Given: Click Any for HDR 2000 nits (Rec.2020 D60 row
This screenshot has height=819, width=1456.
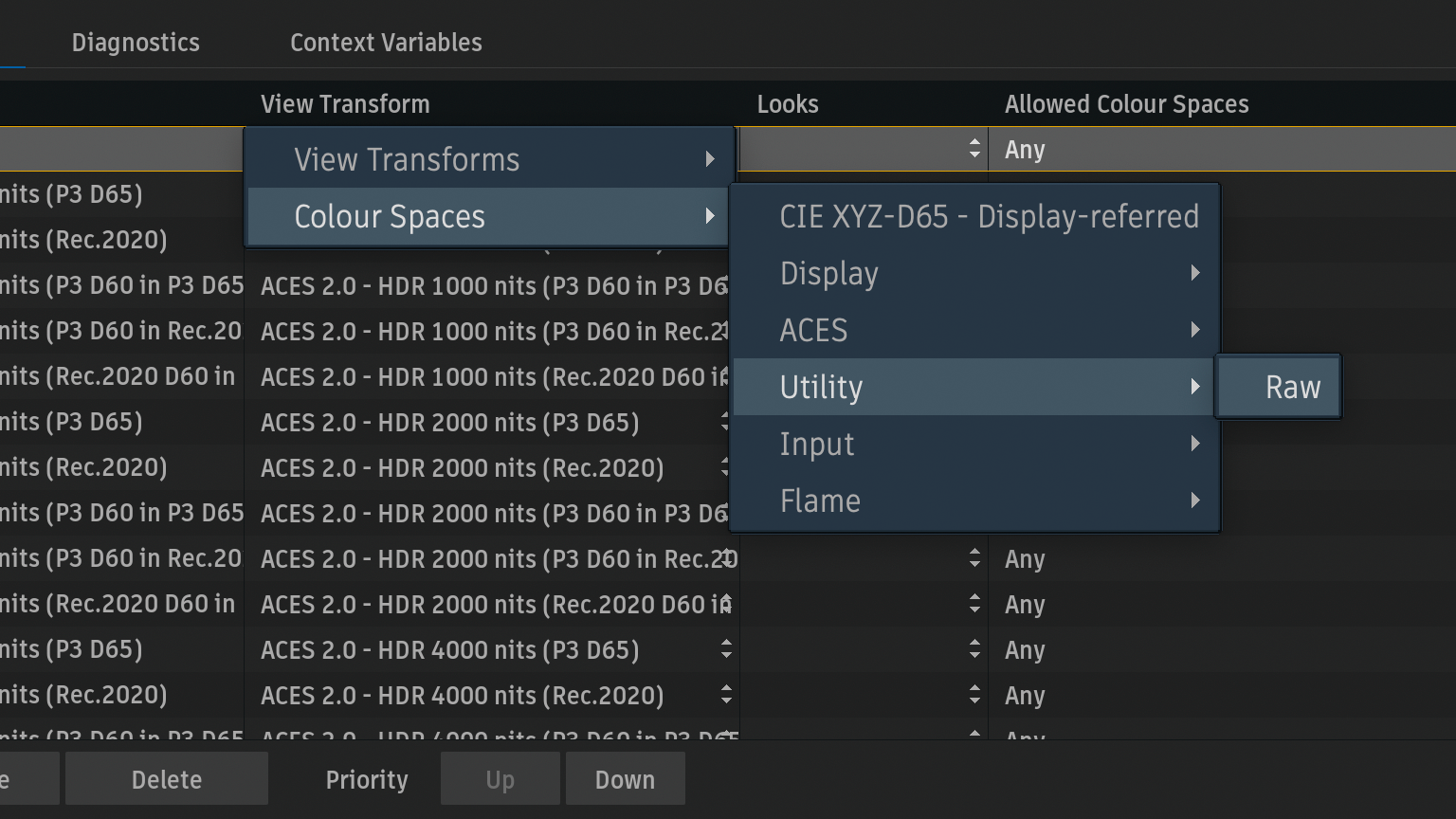Looking at the screenshot, I should tap(1025, 605).
